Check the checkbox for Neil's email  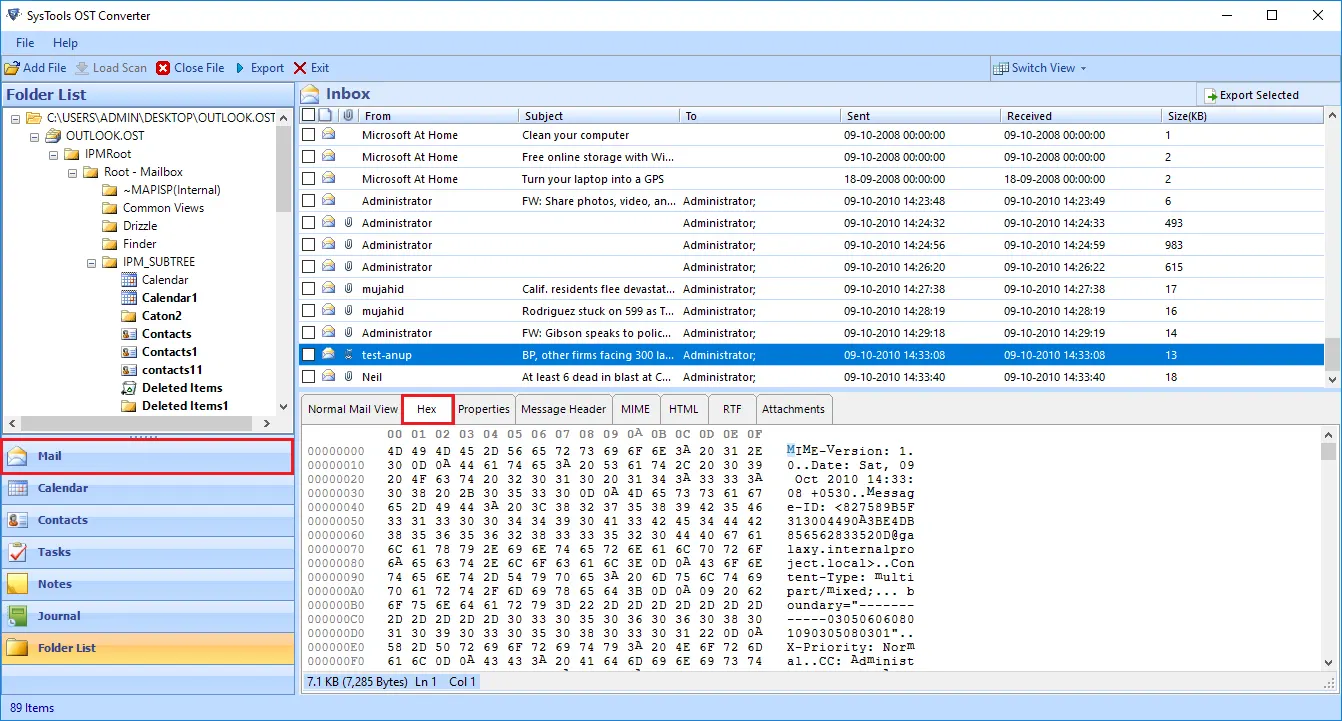click(x=309, y=377)
